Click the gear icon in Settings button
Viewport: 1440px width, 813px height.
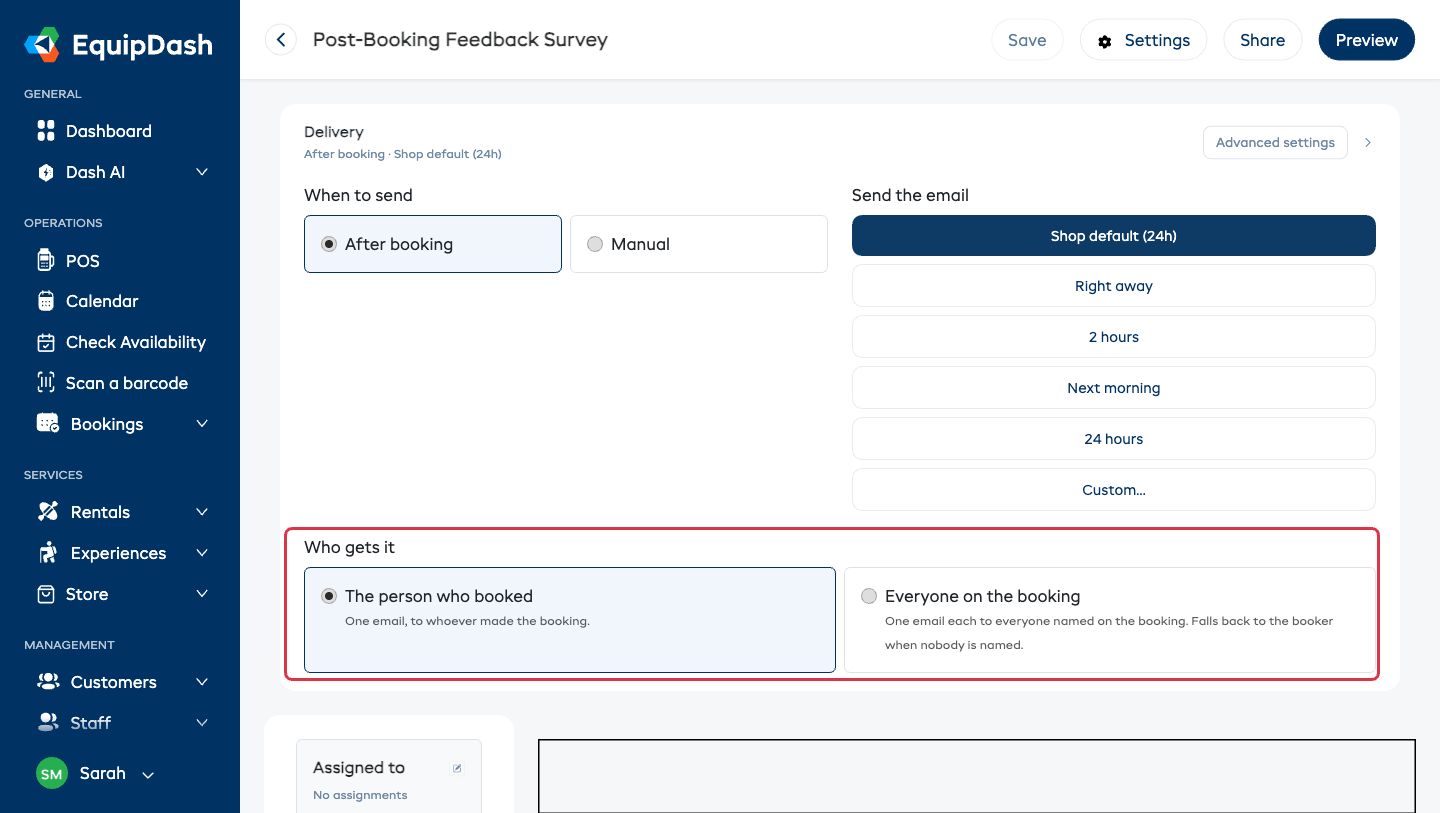pyautogui.click(x=1105, y=41)
